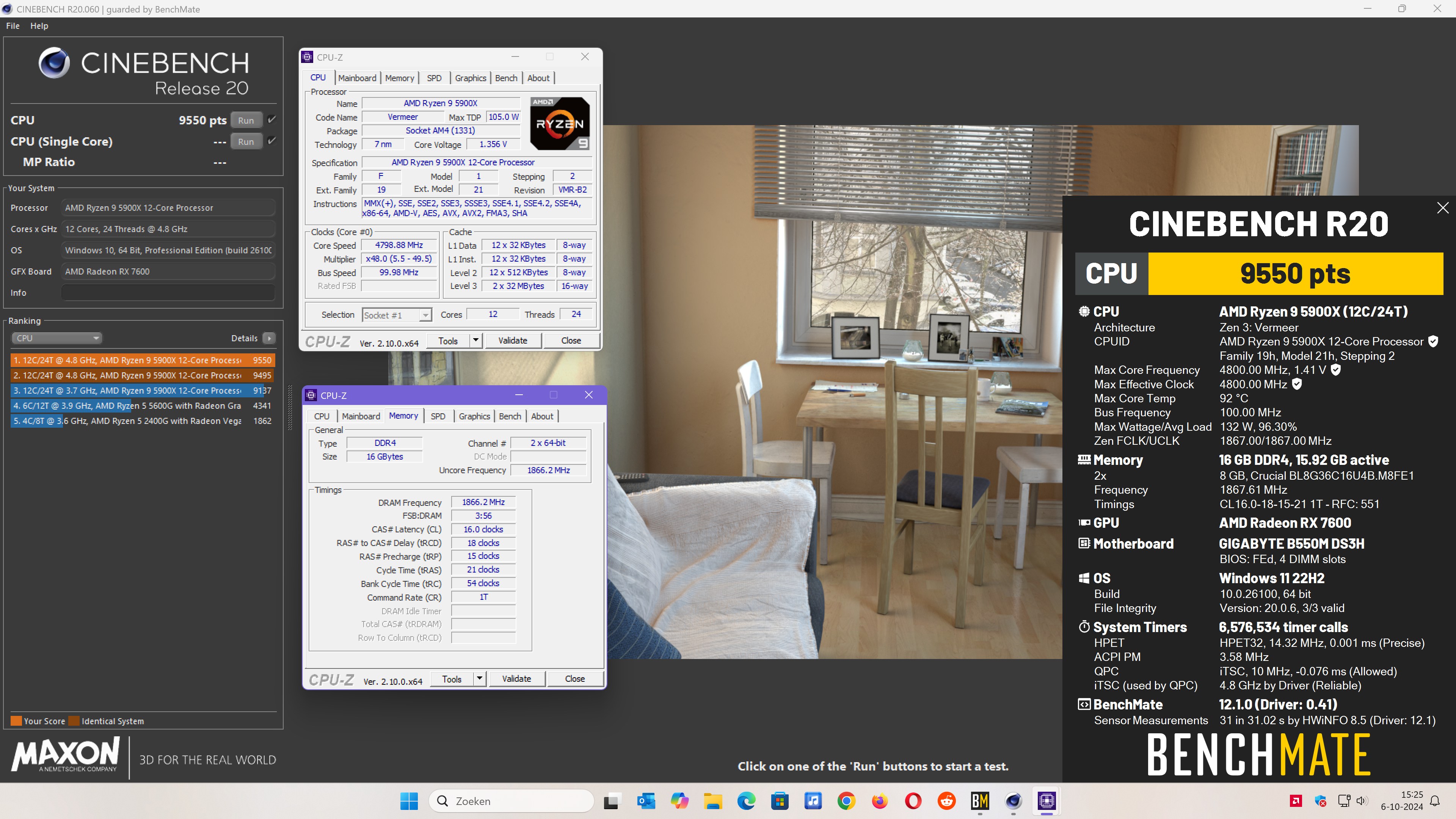Switch to Bench tab in upper CPU-Z
This screenshot has height=819, width=1456.
[x=506, y=78]
